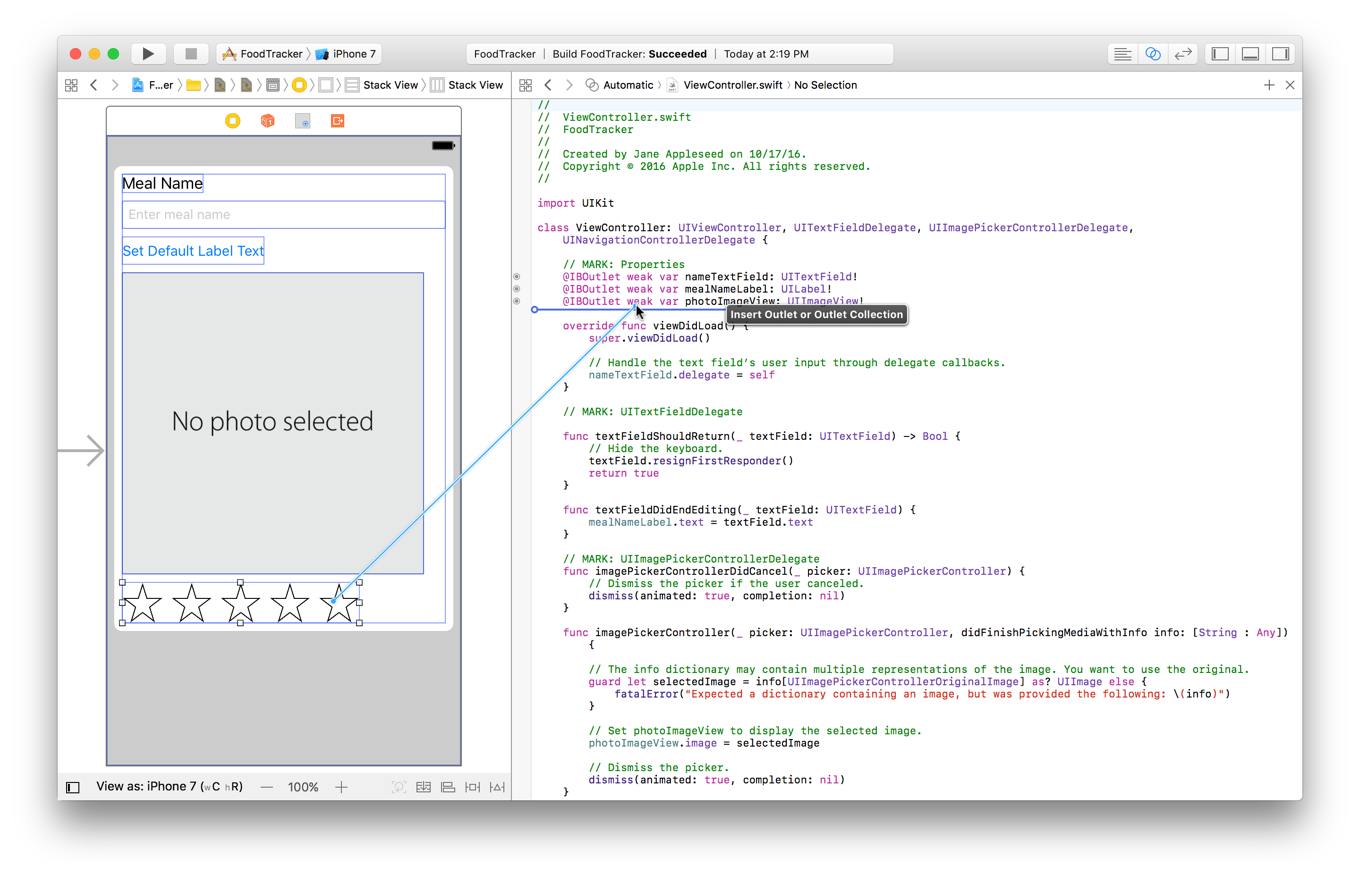The width and height of the screenshot is (1360, 874).
Task: Go forward in the storyboard editor history
Action: pyautogui.click(x=116, y=85)
